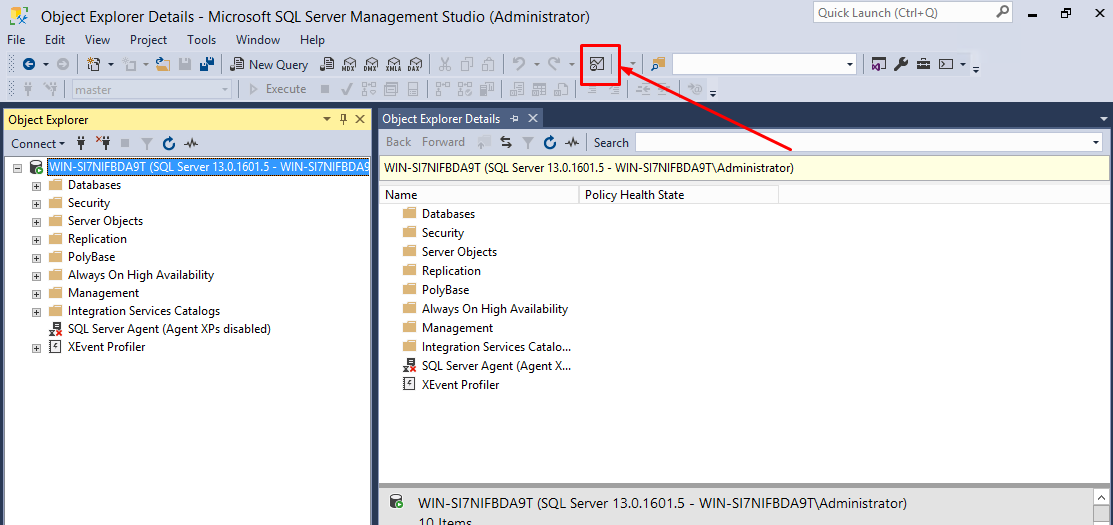Open the Project menu
This screenshot has width=1113, height=525.
point(148,40)
